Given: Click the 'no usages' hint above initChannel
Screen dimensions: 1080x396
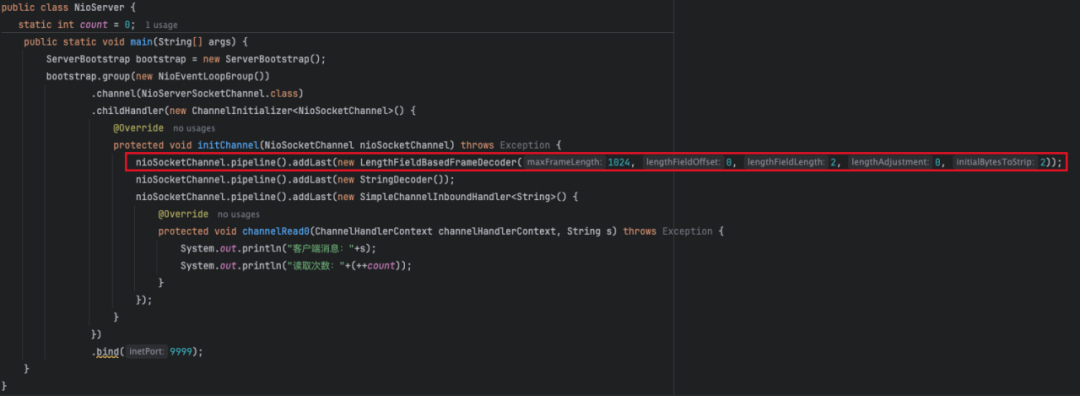Looking at the screenshot, I should pos(194,128).
